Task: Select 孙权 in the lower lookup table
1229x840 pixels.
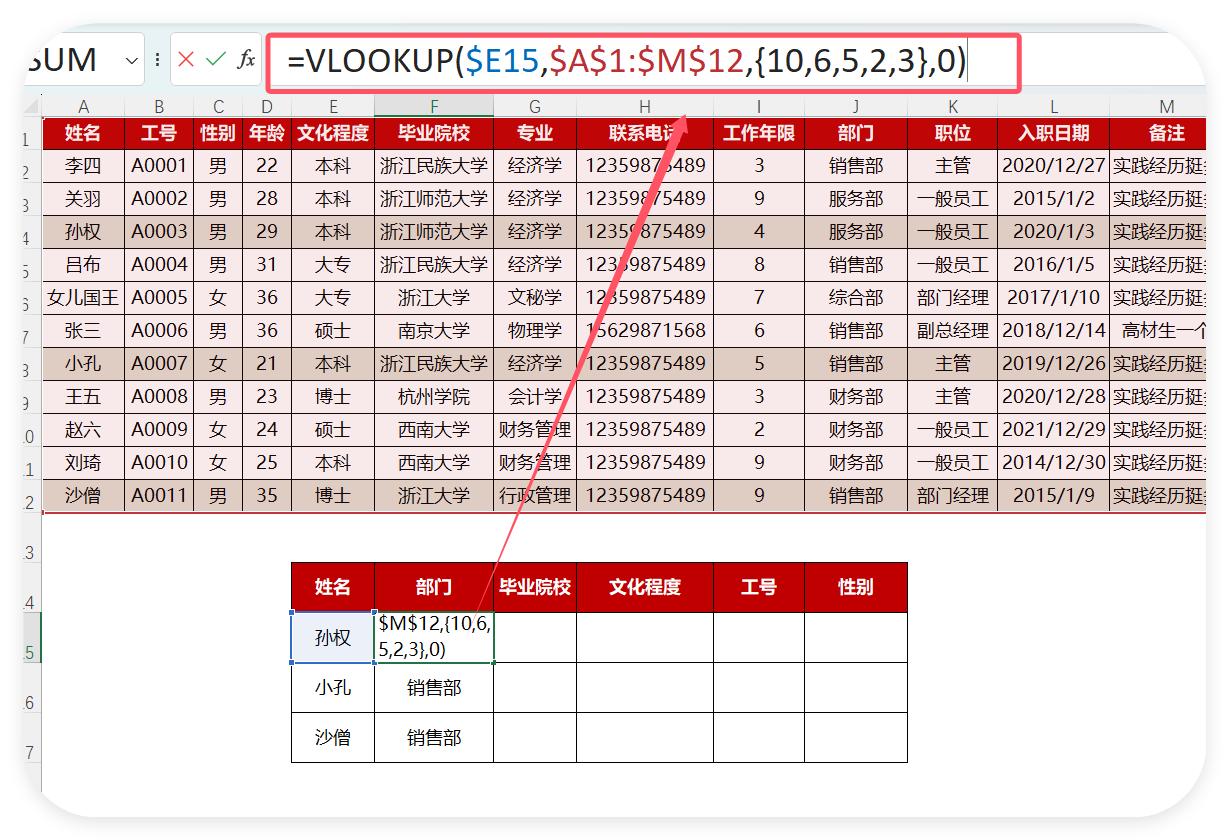Action: tap(333, 637)
